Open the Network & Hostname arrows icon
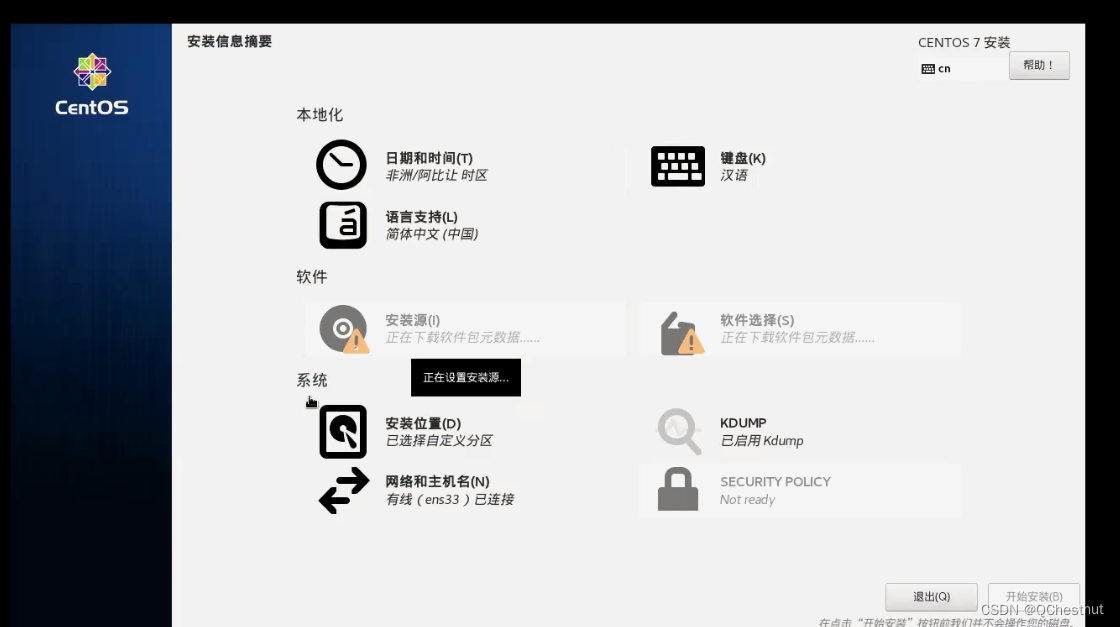Image resolution: width=1120 pixels, height=627 pixels. 344,491
